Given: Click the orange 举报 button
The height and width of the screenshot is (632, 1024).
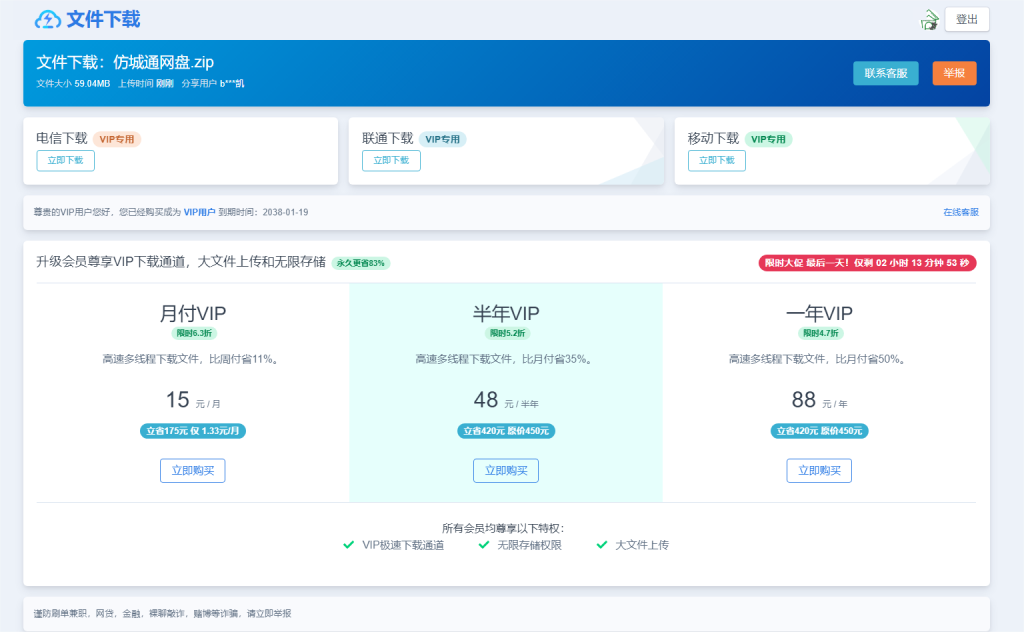Looking at the screenshot, I should [953, 73].
